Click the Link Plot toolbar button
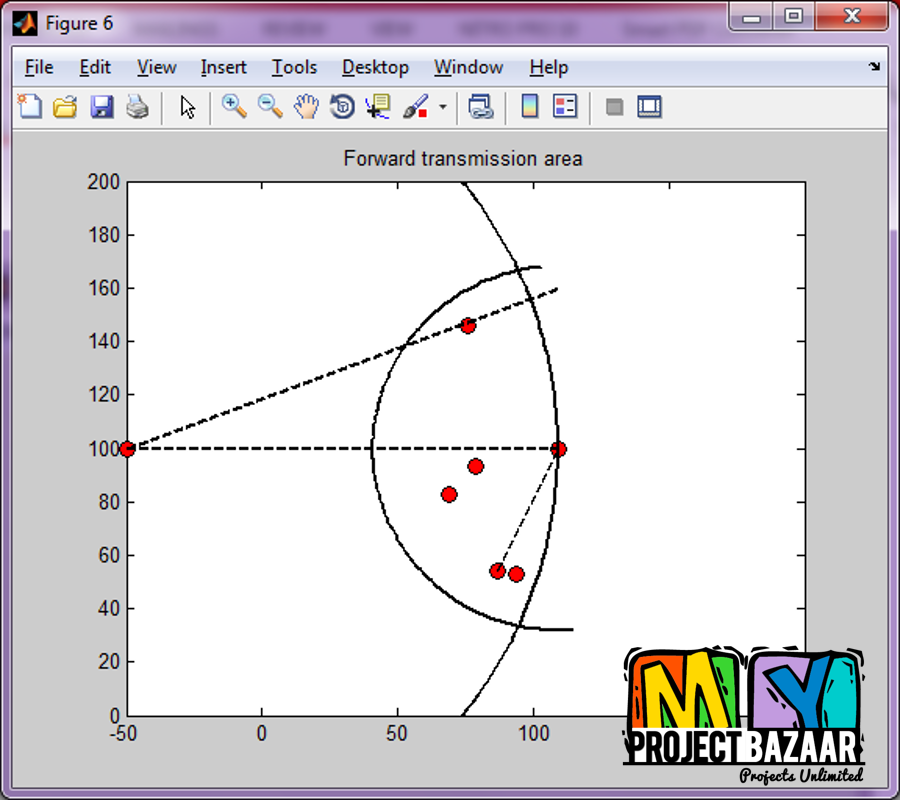Image resolution: width=900 pixels, height=800 pixels. (481, 107)
